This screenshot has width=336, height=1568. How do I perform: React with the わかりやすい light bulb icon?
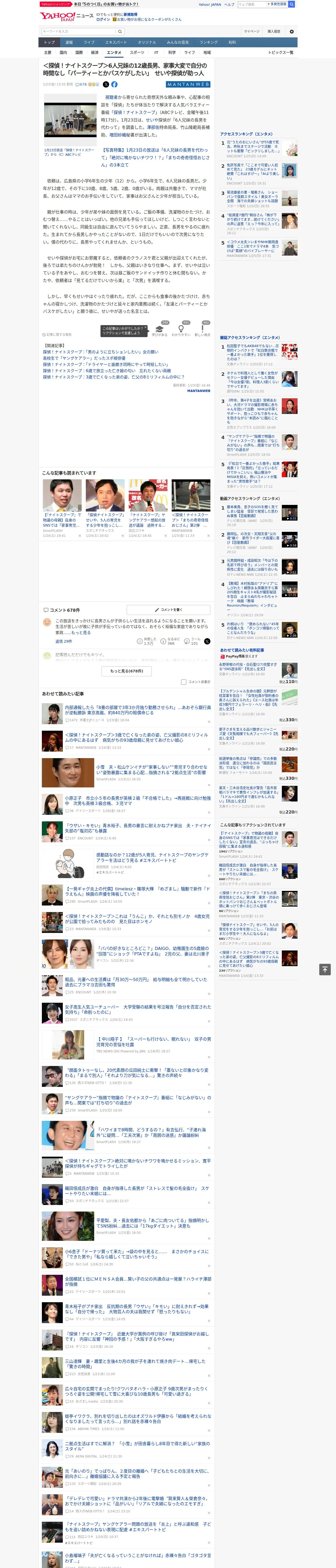click(181, 329)
